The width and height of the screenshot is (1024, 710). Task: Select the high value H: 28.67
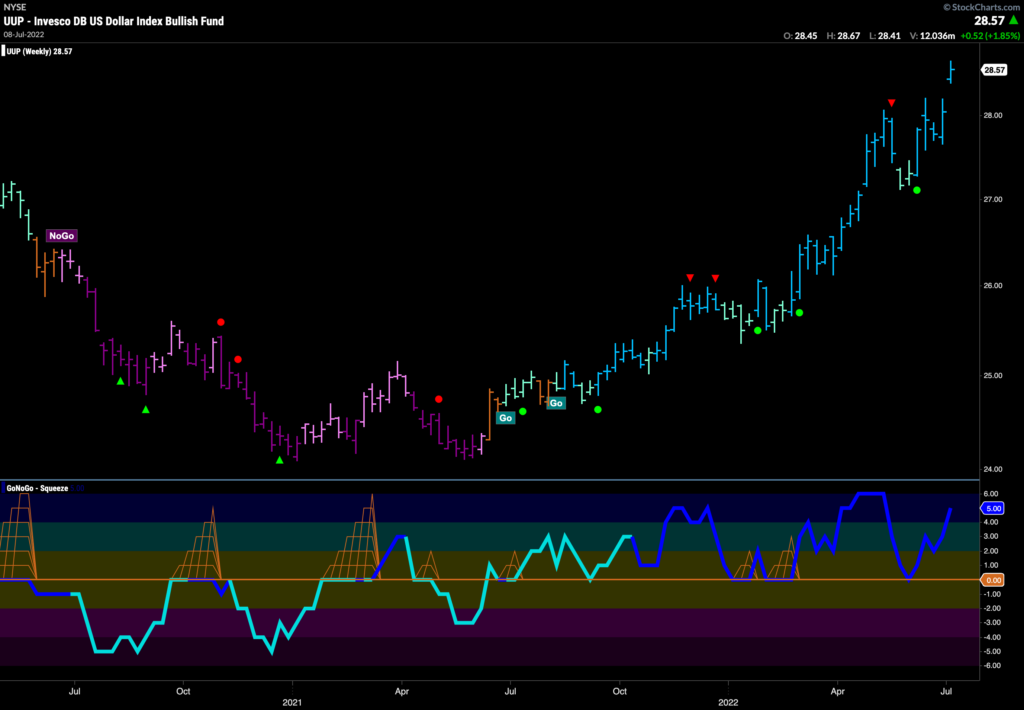pyautogui.click(x=843, y=36)
